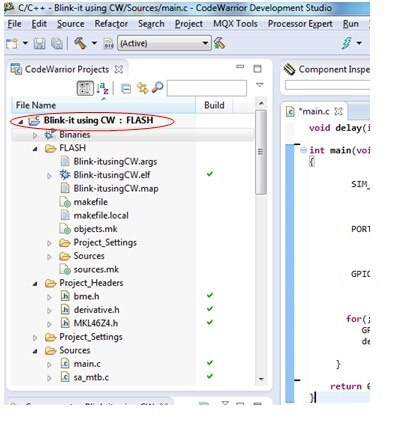The image size is (394, 425).
Task: Open the New wizard dropdown arrow
Action: point(25,43)
